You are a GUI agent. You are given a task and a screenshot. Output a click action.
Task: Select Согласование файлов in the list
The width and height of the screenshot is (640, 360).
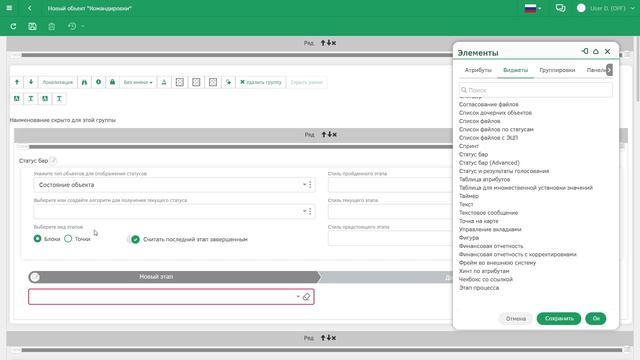pyautogui.click(x=489, y=104)
